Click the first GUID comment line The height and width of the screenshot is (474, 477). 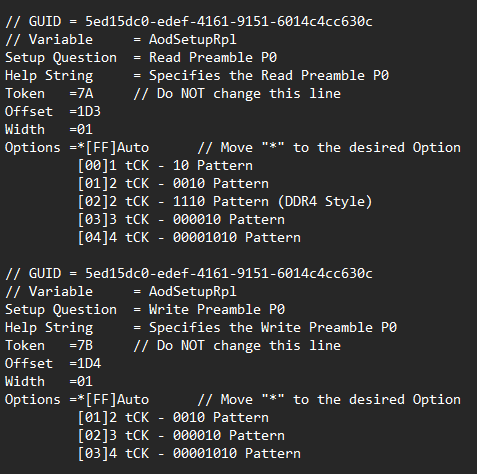pyautogui.click(x=189, y=22)
